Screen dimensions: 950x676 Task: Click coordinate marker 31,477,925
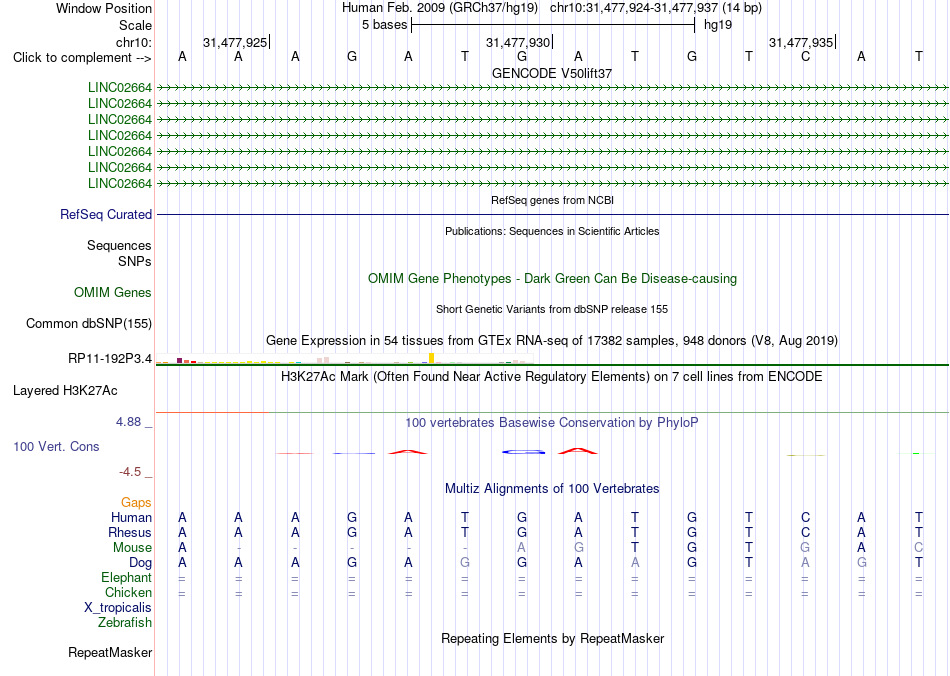[235, 42]
